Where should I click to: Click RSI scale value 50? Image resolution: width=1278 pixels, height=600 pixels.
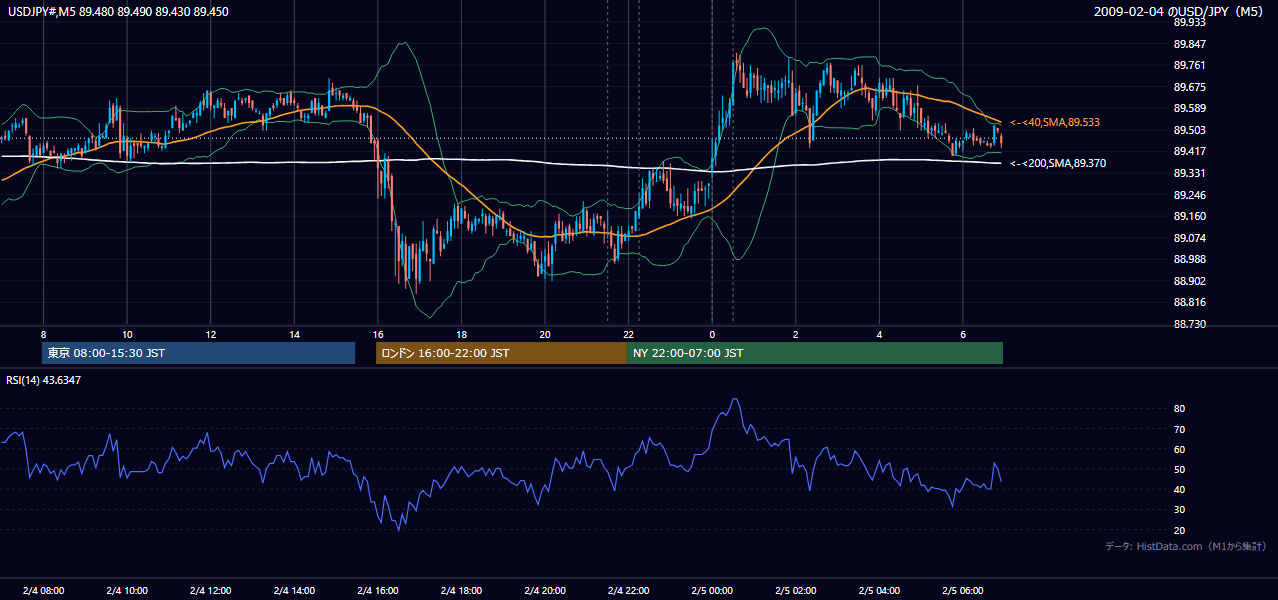(x=1179, y=469)
